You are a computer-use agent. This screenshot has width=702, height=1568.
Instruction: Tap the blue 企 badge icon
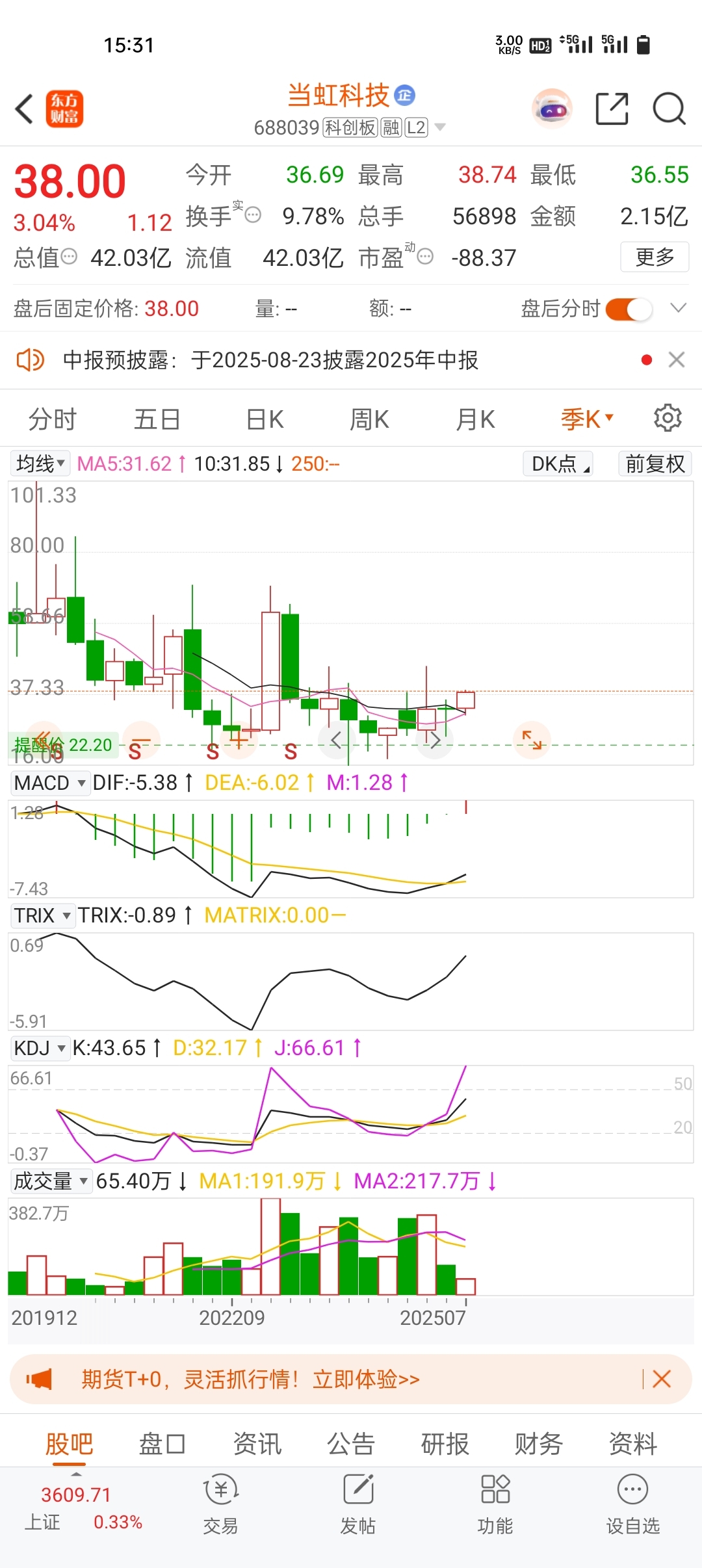(405, 96)
